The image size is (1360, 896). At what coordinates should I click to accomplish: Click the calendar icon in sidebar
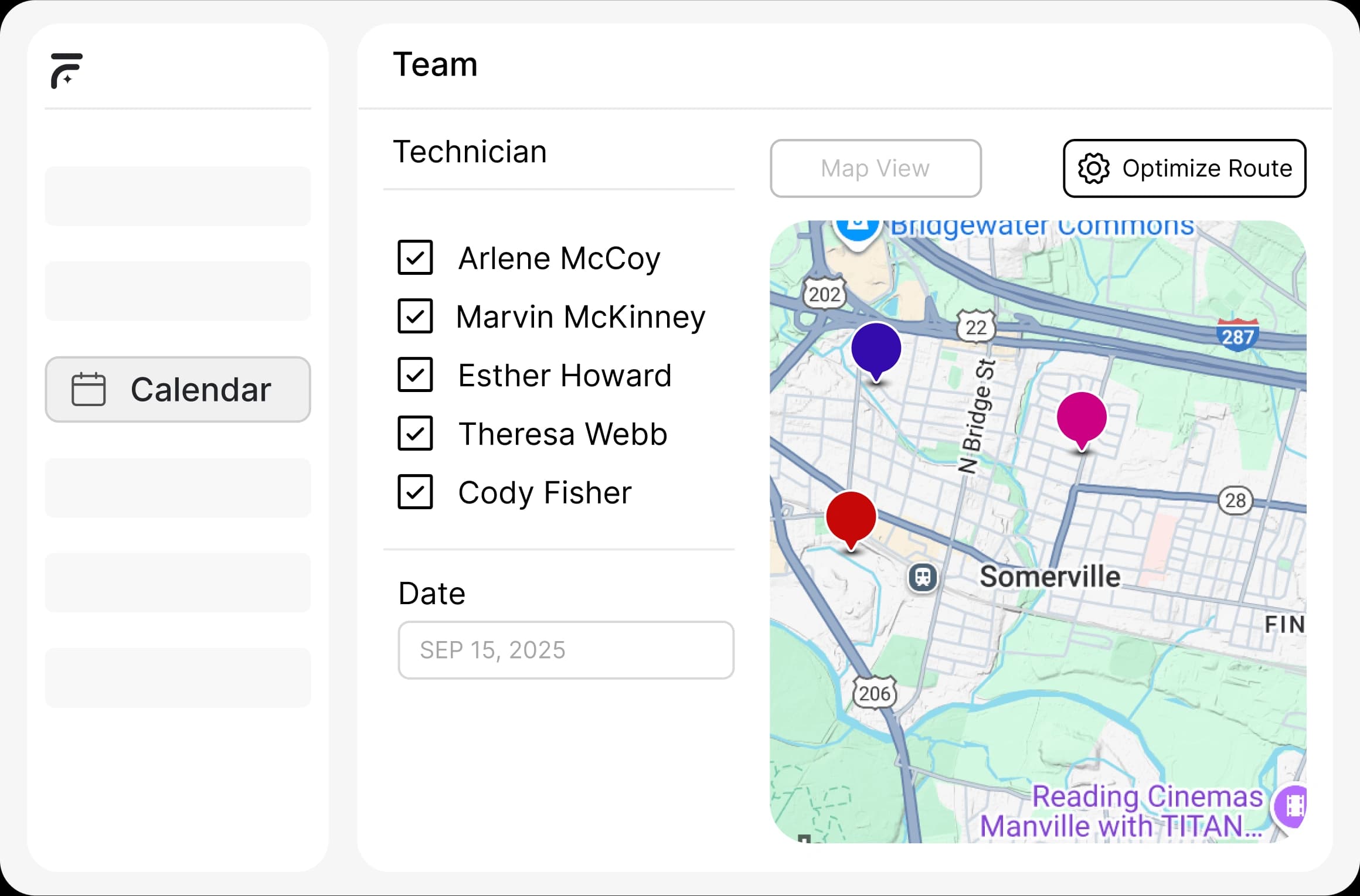click(89, 389)
